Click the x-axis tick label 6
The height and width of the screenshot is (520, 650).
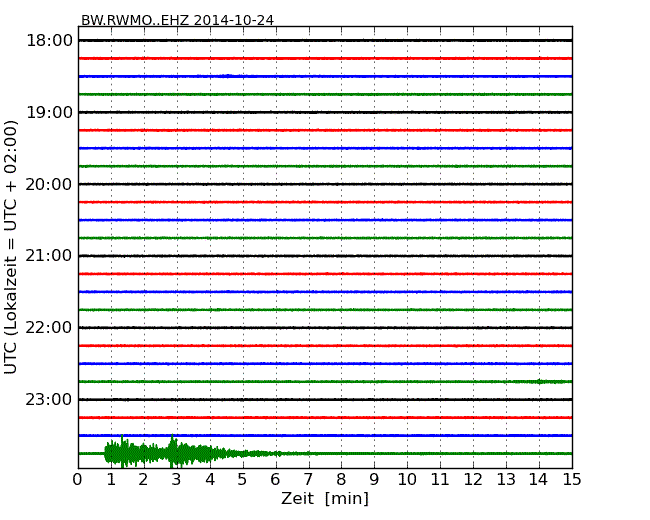[x=276, y=480]
